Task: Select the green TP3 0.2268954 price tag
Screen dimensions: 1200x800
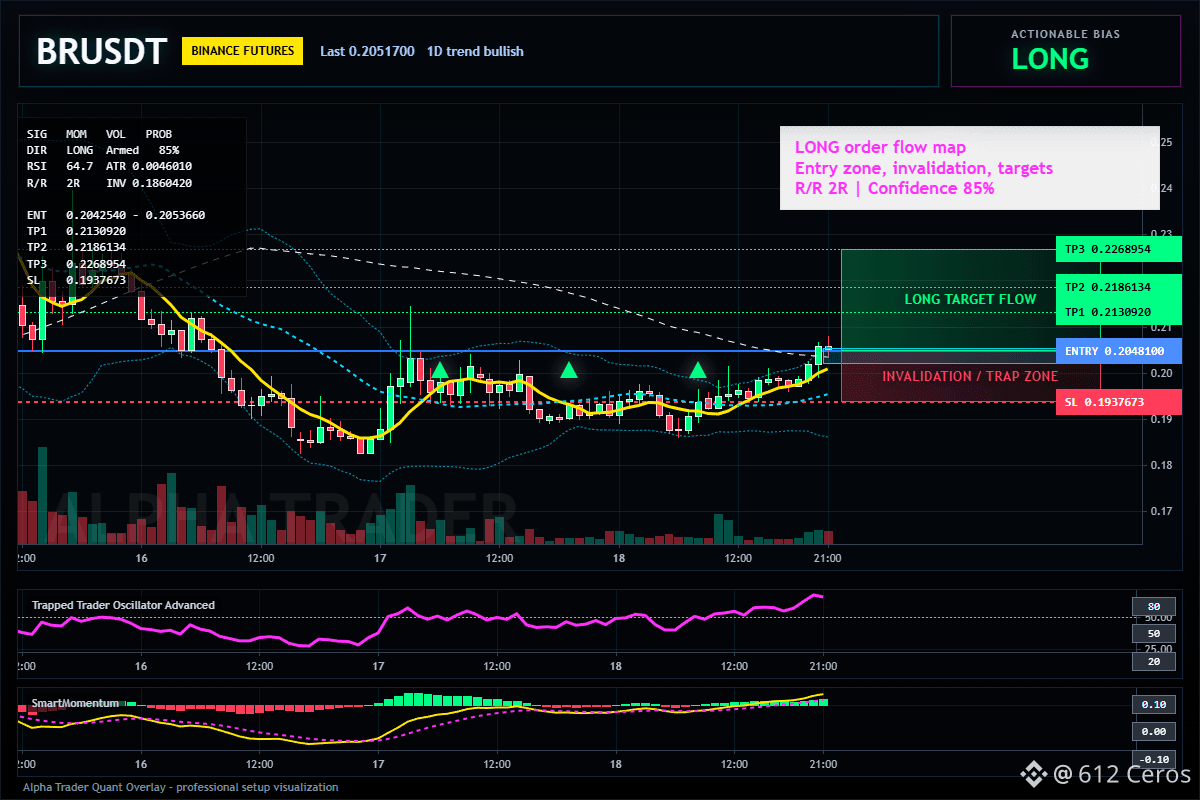Action: point(1118,249)
